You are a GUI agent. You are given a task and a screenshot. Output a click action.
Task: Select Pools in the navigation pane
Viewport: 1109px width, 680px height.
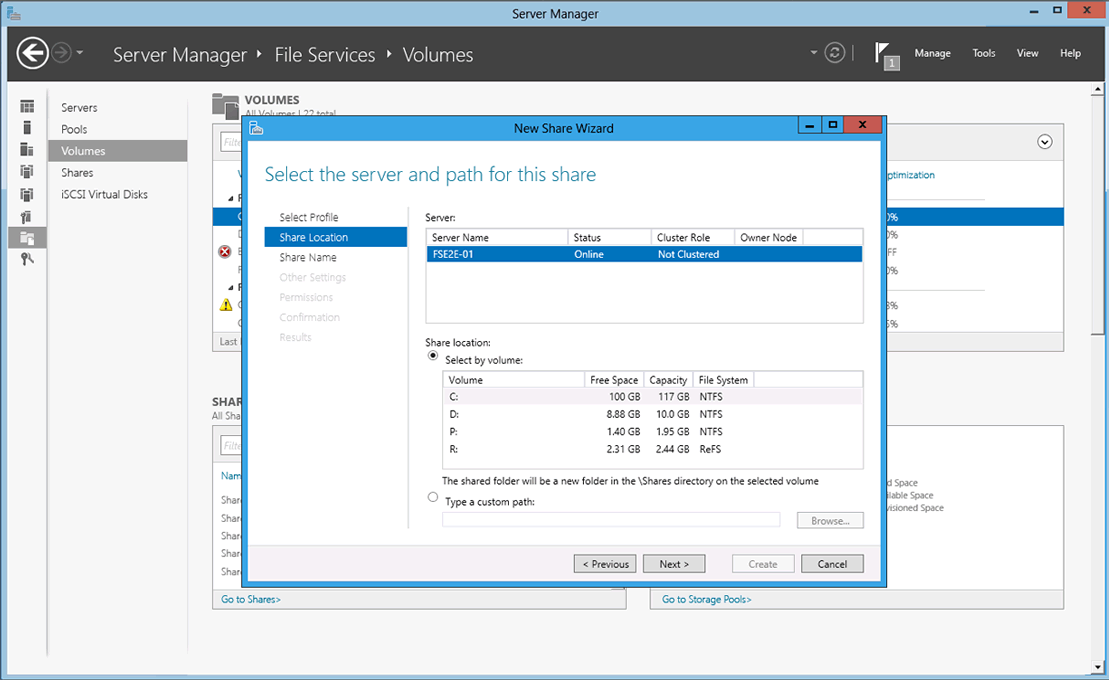pyautogui.click(x=74, y=129)
